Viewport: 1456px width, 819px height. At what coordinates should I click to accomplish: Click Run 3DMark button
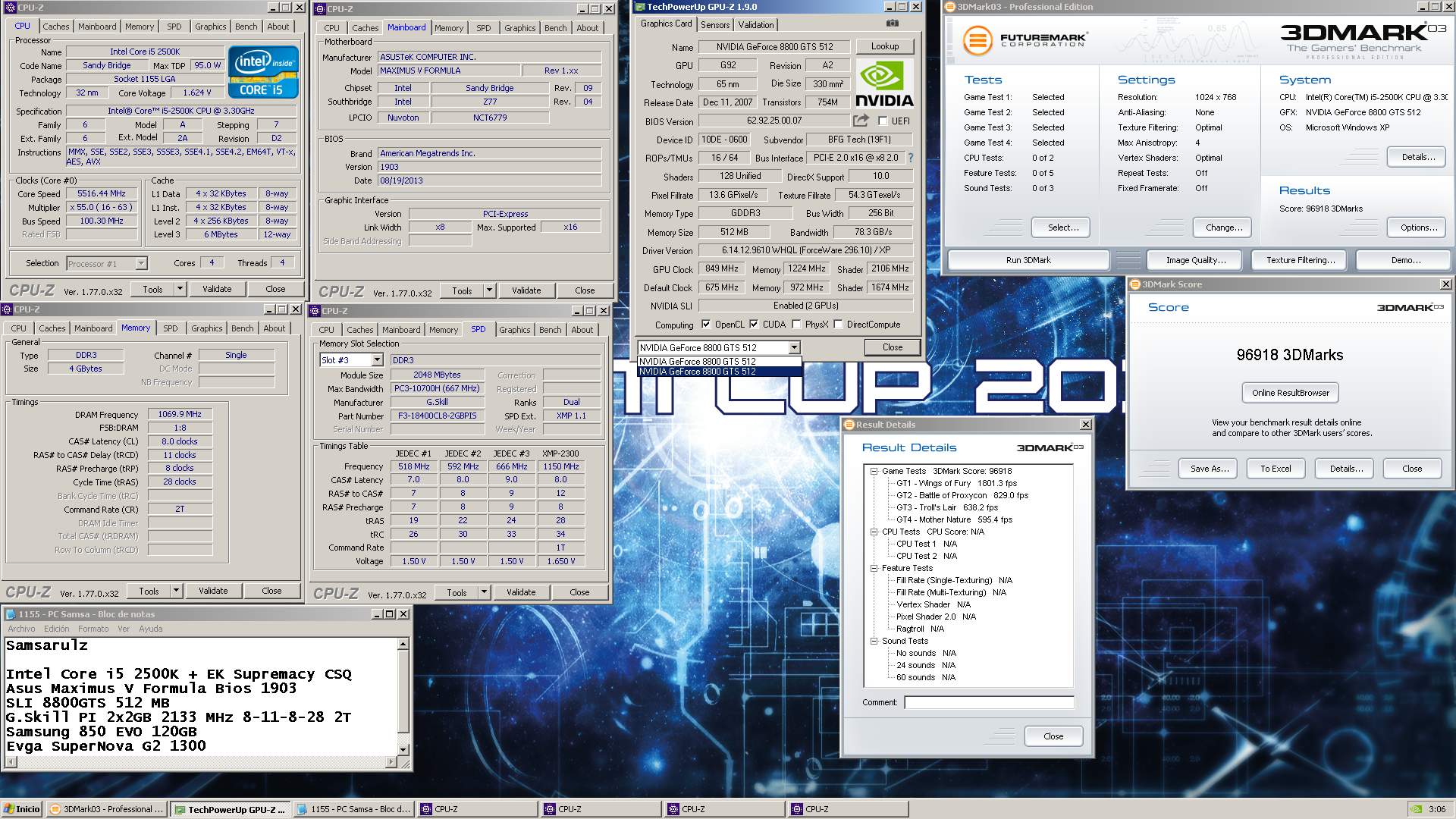(x=1028, y=260)
